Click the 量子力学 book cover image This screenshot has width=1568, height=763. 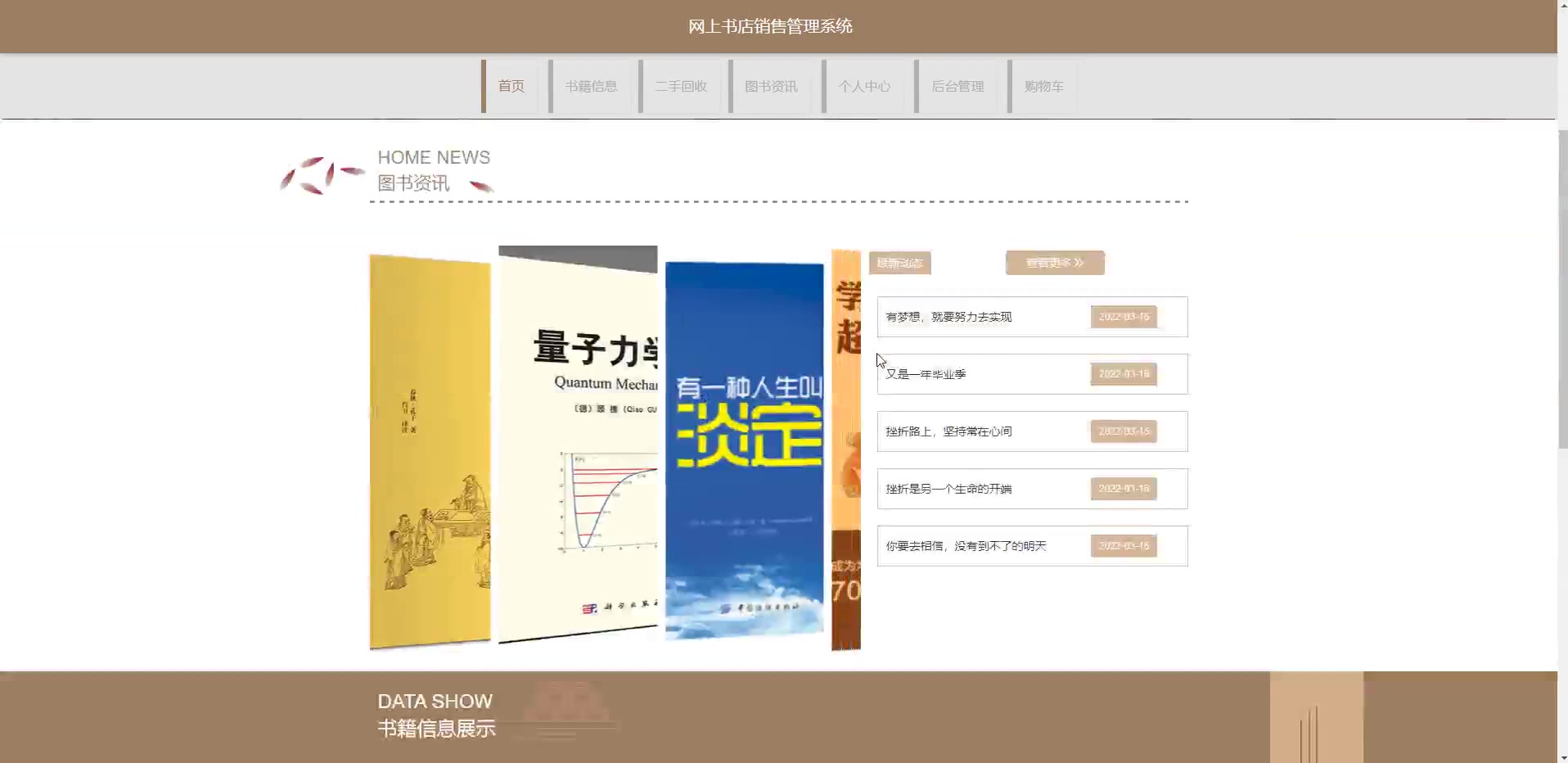tap(578, 445)
